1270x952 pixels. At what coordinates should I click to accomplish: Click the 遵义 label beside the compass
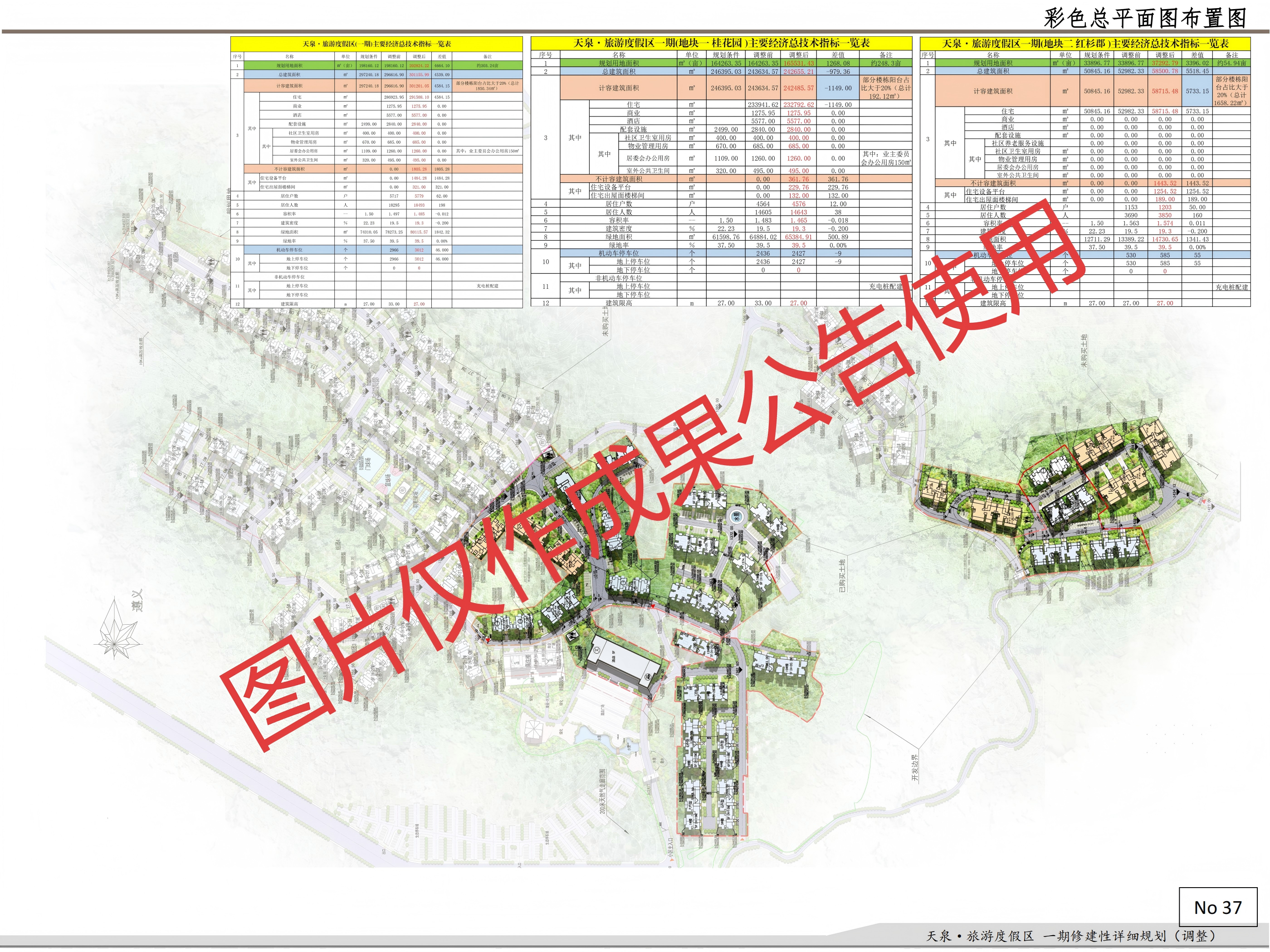137,600
